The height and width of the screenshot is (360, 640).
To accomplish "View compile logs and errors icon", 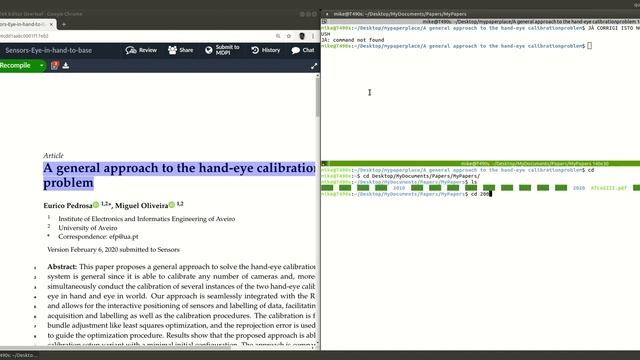I will 55,65.
